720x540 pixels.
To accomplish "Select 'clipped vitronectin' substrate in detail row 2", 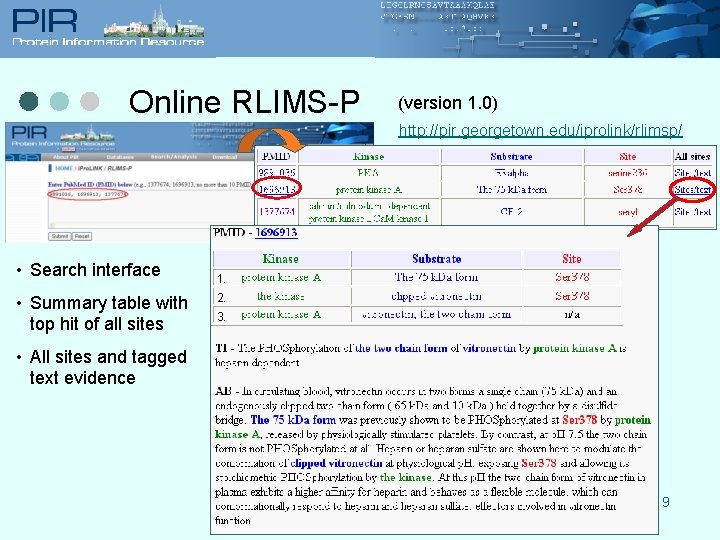I will (x=436, y=296).
